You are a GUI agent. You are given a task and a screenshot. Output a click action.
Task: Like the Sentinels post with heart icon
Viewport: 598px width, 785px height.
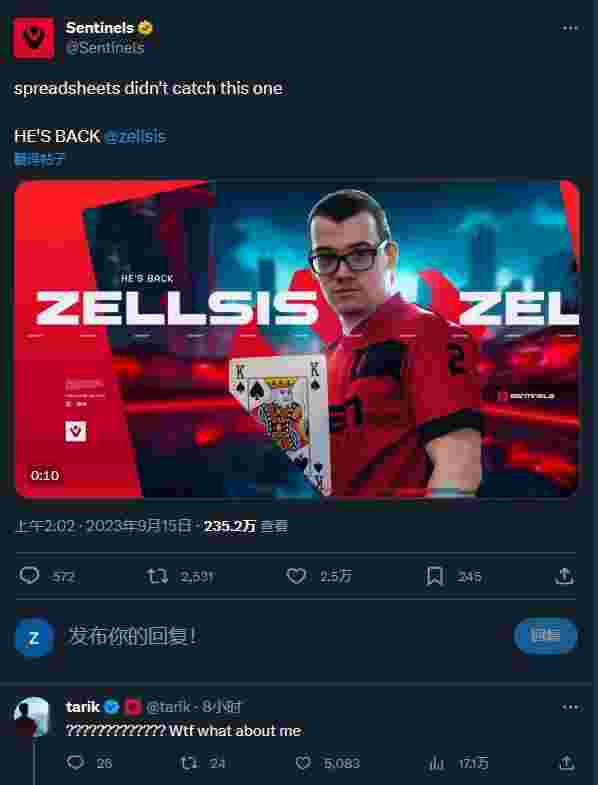click(296, 576)
